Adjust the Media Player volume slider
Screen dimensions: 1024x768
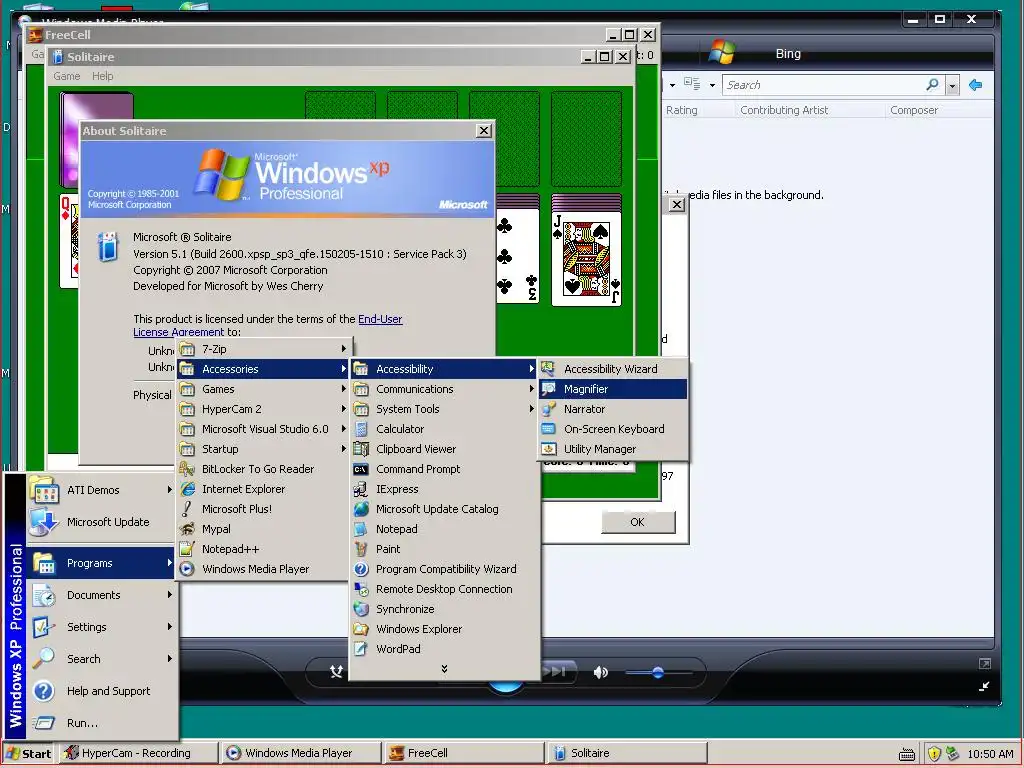658,672
